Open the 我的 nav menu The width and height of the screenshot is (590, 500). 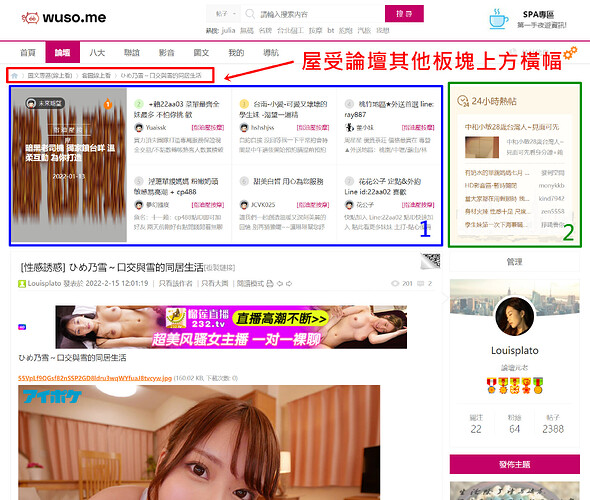pos(236,53)
